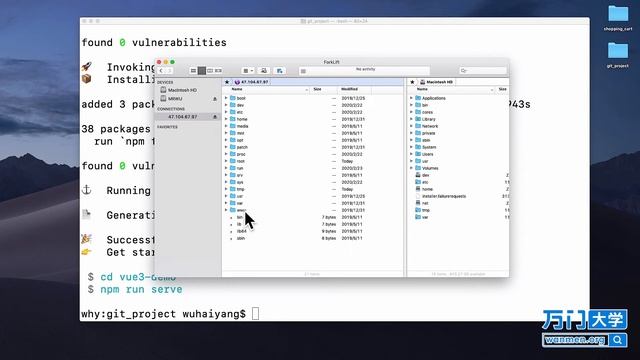Viewport: 640px width, 360px height.
Task: Select the lib64 symlink row
Action: click(313, 231)
